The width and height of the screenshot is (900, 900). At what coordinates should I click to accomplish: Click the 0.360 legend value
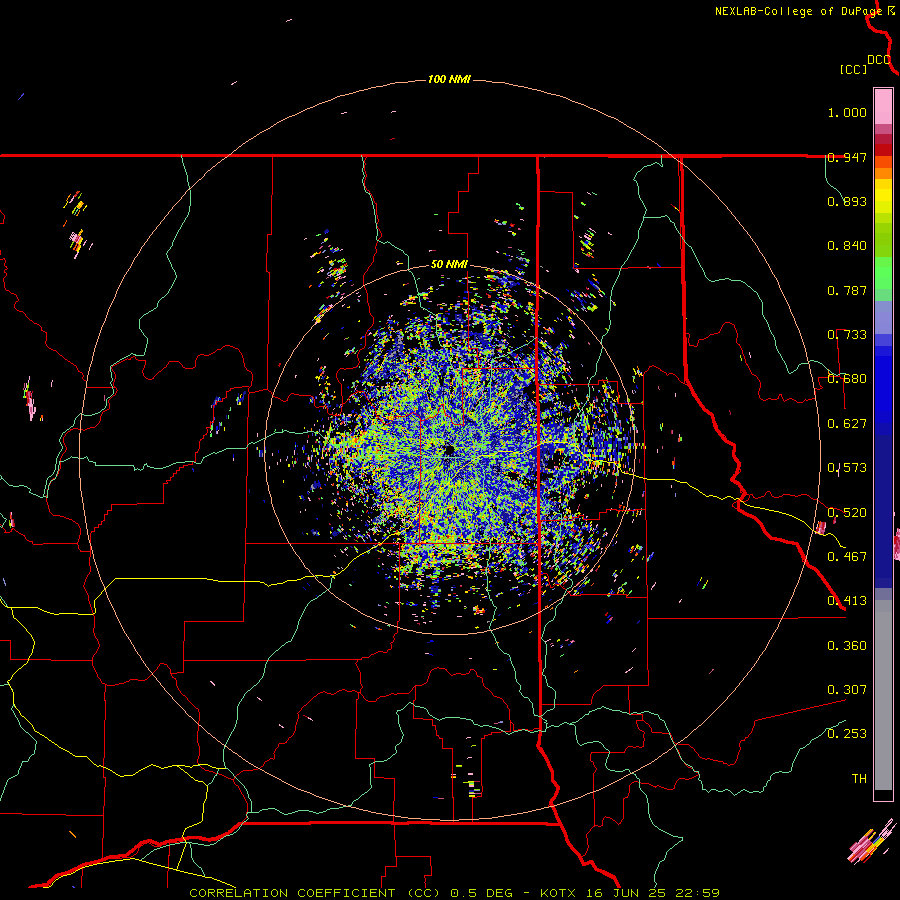coord(847,646)
